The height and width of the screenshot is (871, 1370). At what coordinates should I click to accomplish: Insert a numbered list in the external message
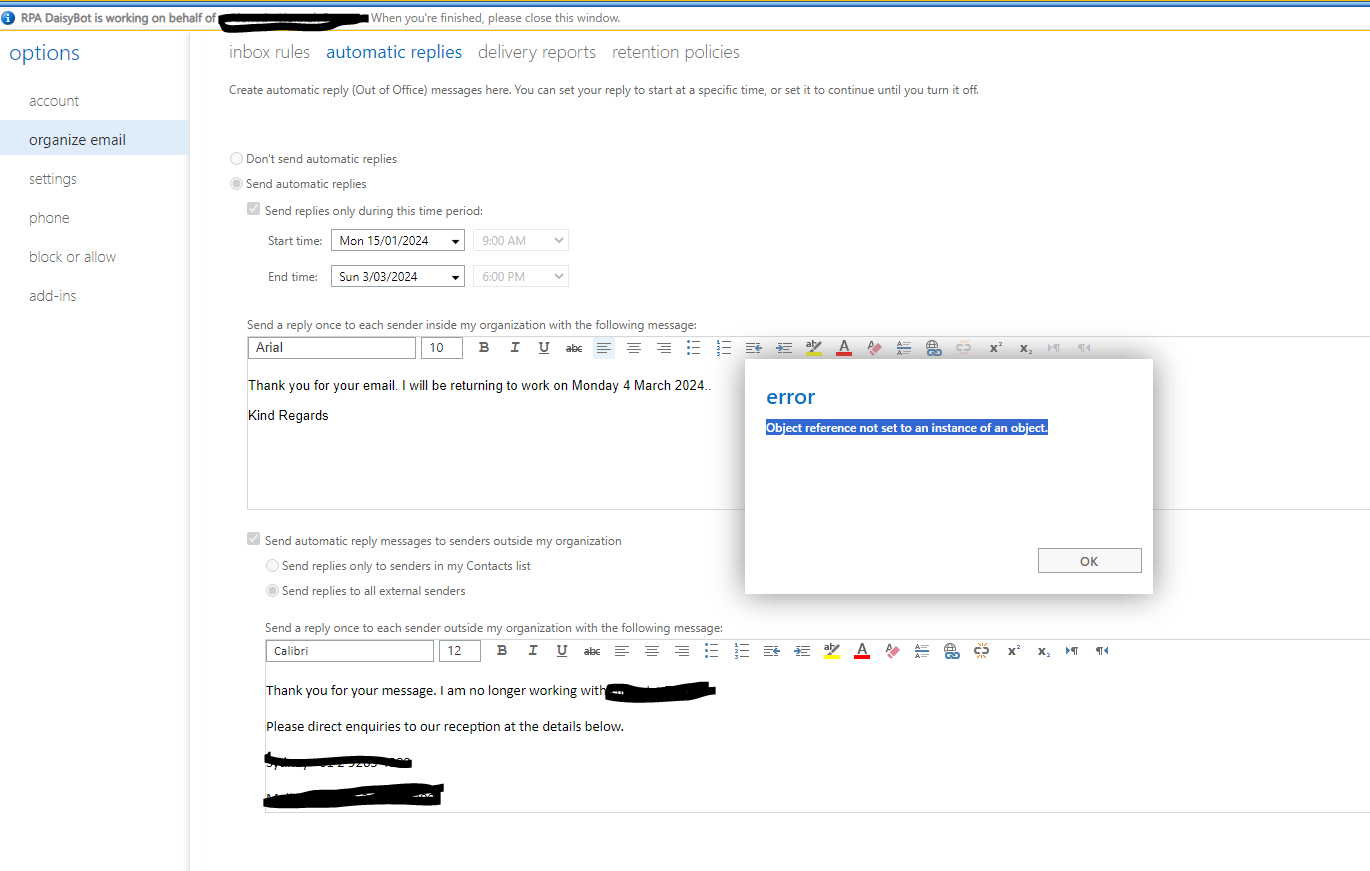741,650
